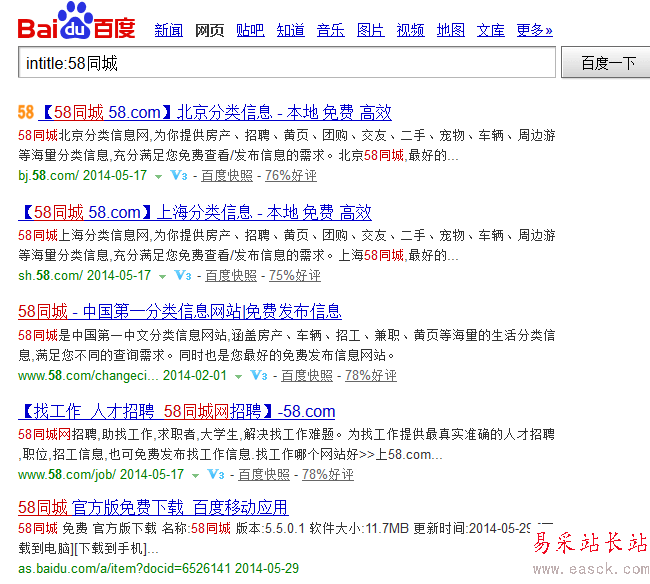
Task: Click the as.baidu.com/a/item?docid=6526141 URL
Action: pyautogui.click(x=124, y=569)
